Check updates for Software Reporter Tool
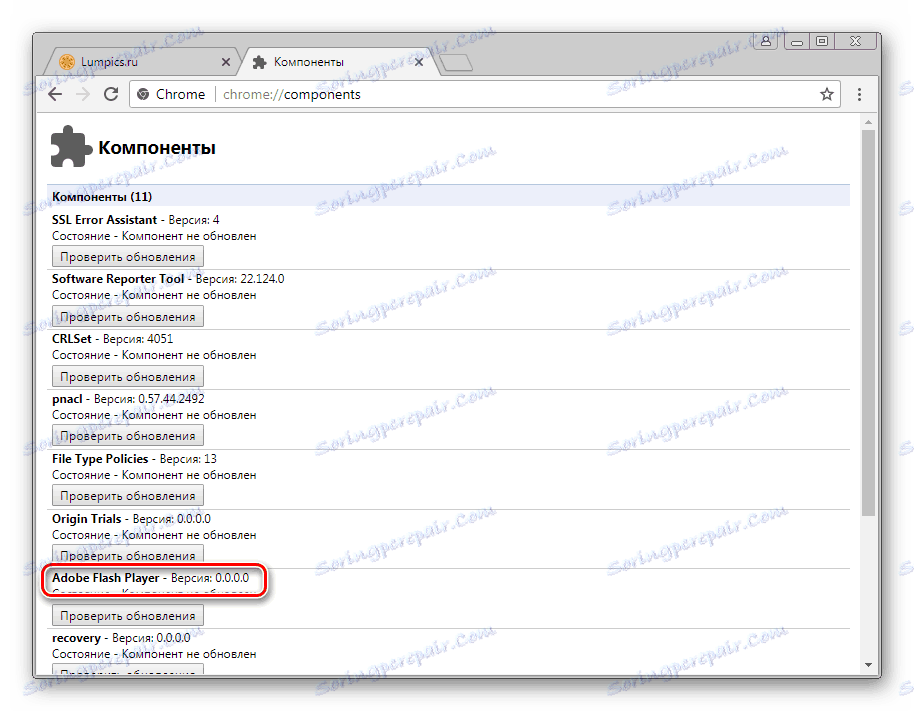This screenshot has height=711, width=914. (x=128, y=317)
